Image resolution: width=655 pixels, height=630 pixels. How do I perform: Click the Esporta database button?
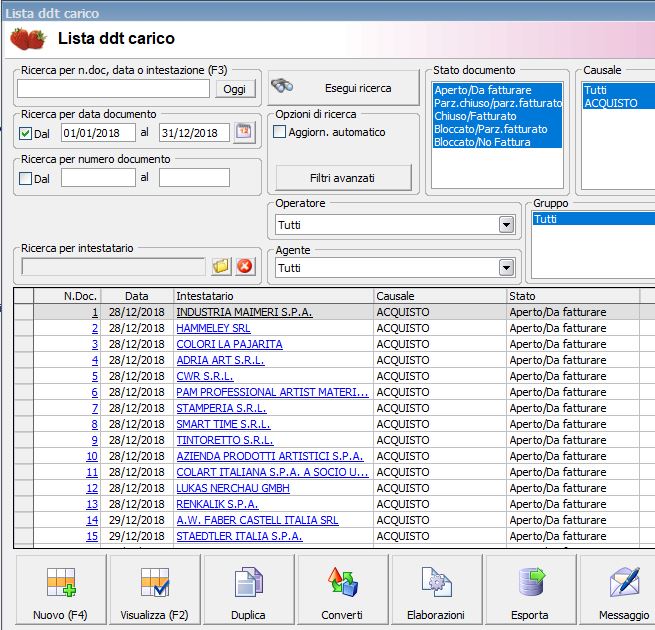[x=530, y=589]
